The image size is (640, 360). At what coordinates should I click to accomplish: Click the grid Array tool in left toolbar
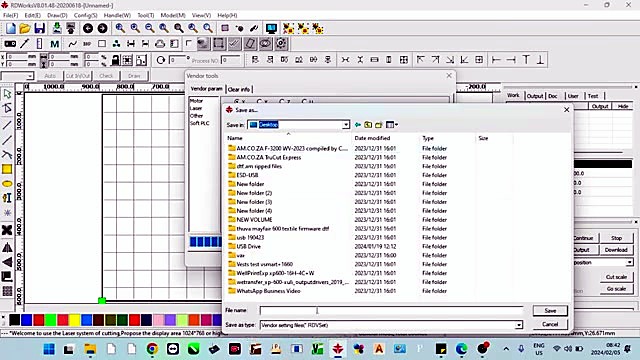(x=7, y=291)
